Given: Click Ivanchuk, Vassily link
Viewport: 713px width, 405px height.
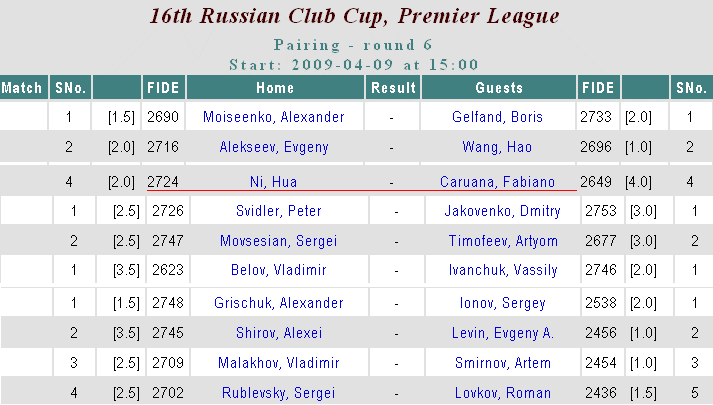Looking at the screenshot, I should pos(505,270).
